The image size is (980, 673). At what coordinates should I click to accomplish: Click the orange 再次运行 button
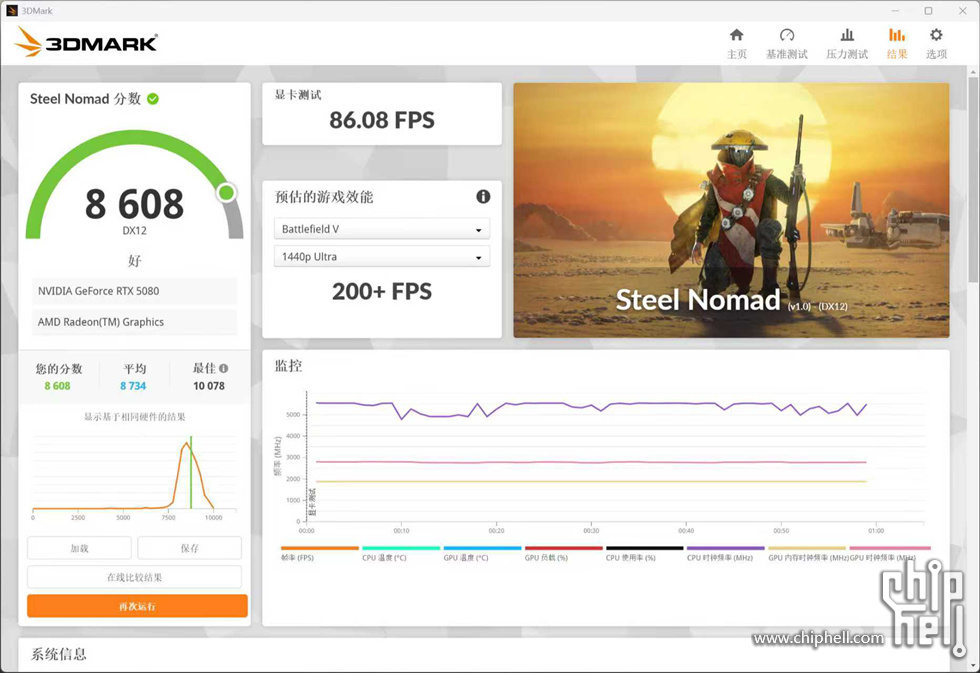point(138,606)
